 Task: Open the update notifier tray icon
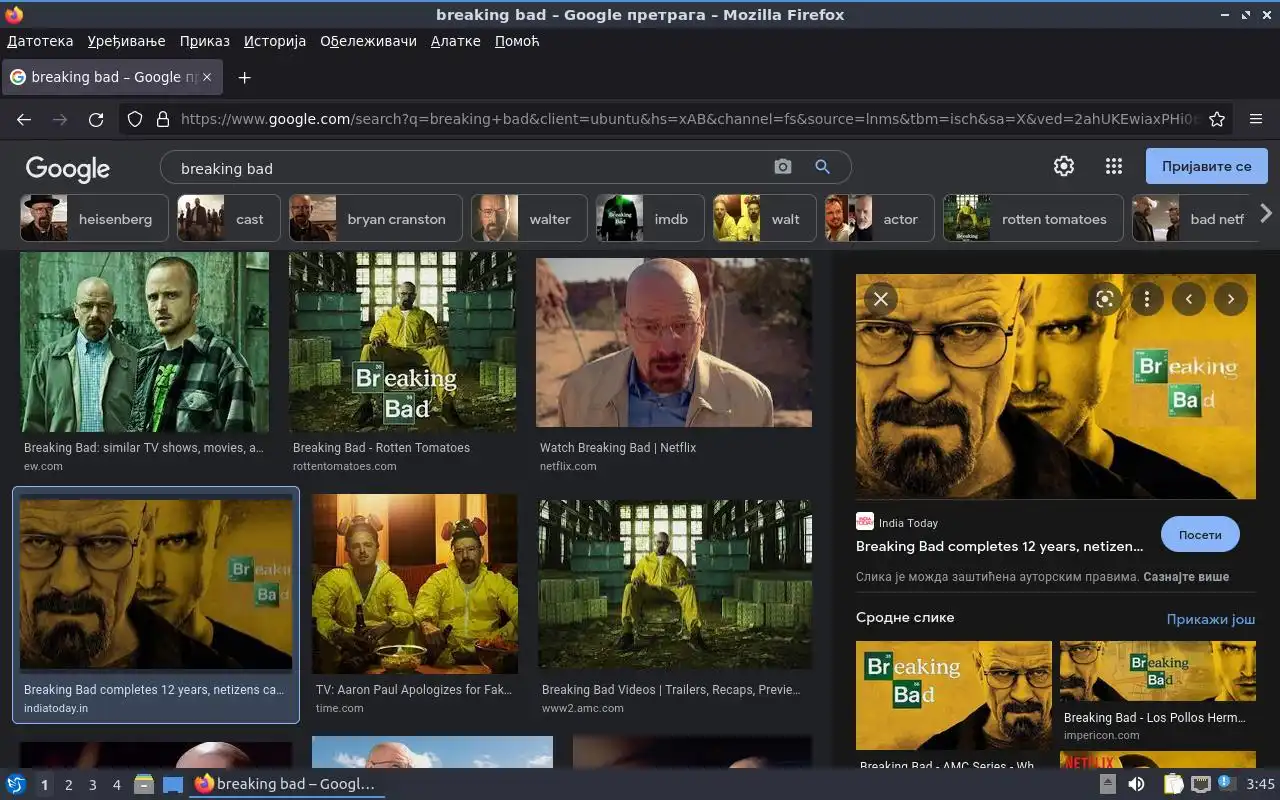click(1227, 784)
